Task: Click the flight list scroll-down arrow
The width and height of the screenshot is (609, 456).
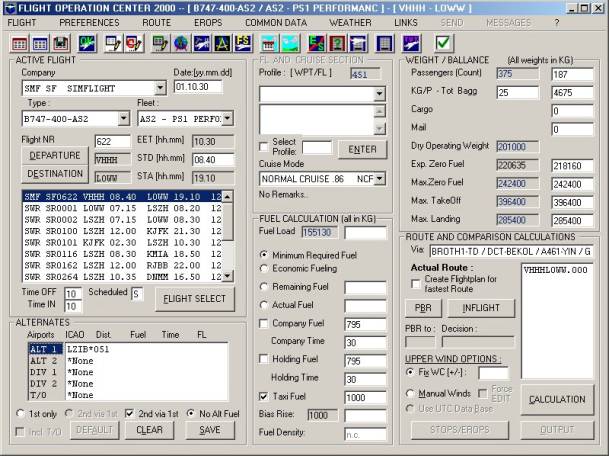Action: click(x=228, y=276)
